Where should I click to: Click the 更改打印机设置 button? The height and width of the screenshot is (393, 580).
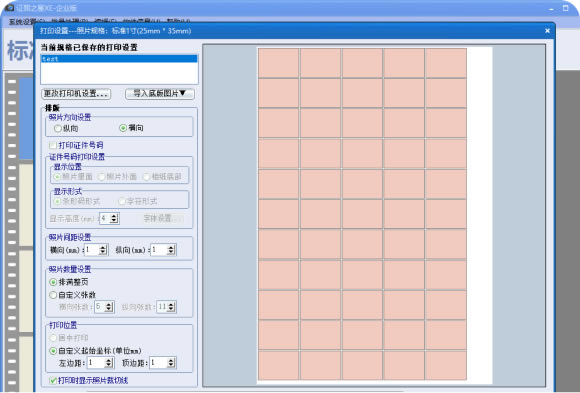76,94
